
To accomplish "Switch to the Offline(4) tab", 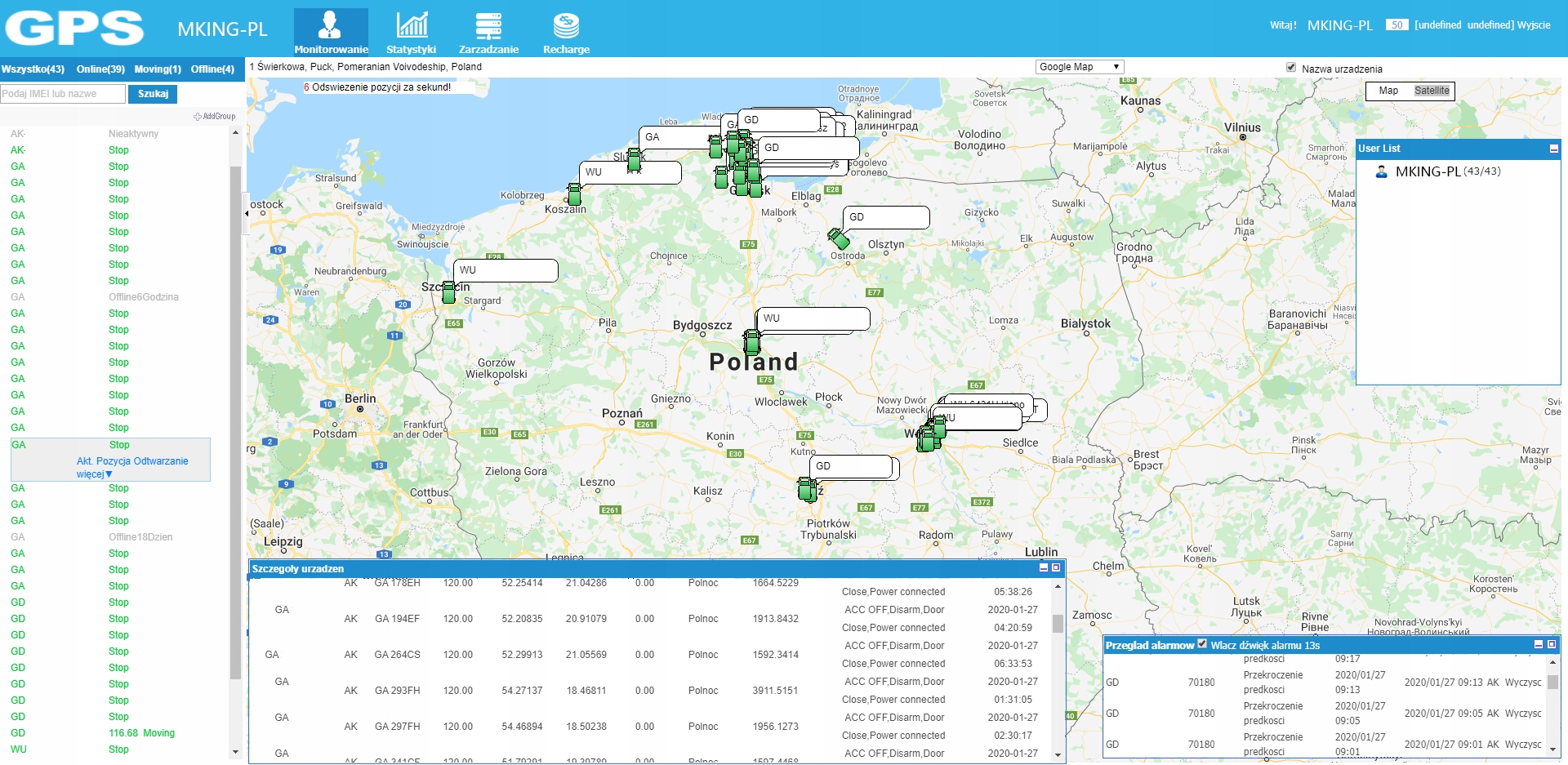I will pos(212,69).
